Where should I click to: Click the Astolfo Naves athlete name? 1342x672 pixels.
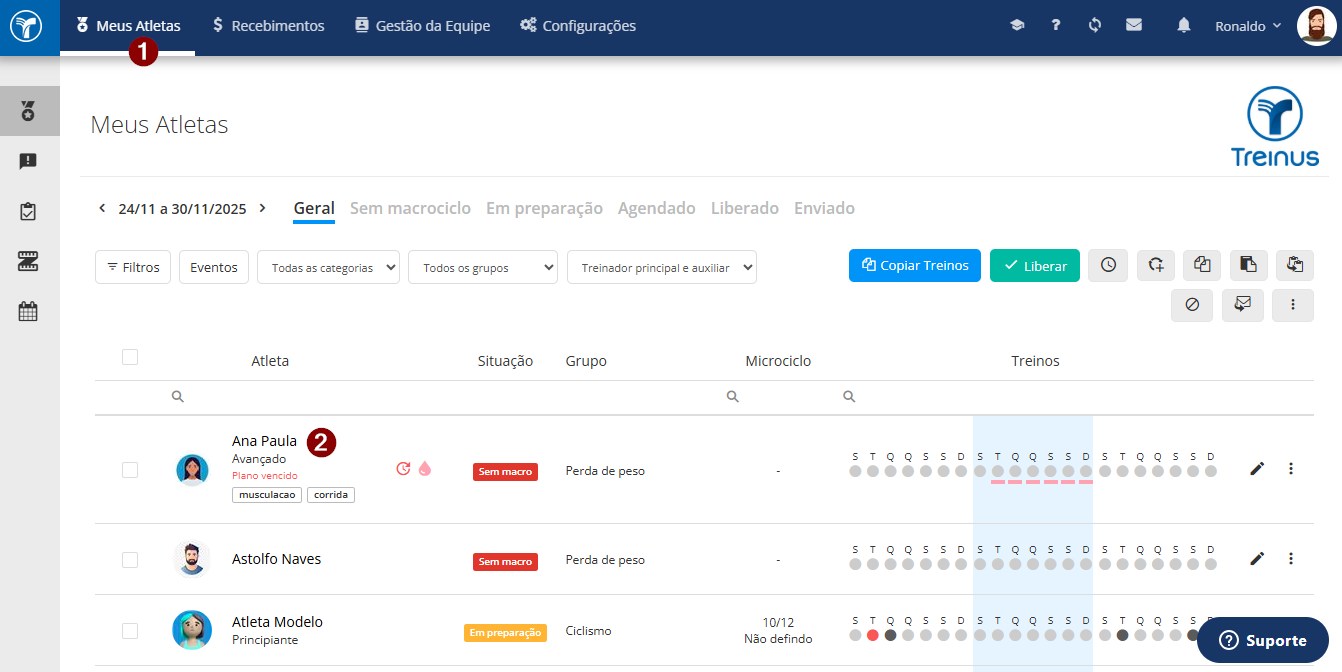point(276,559)
